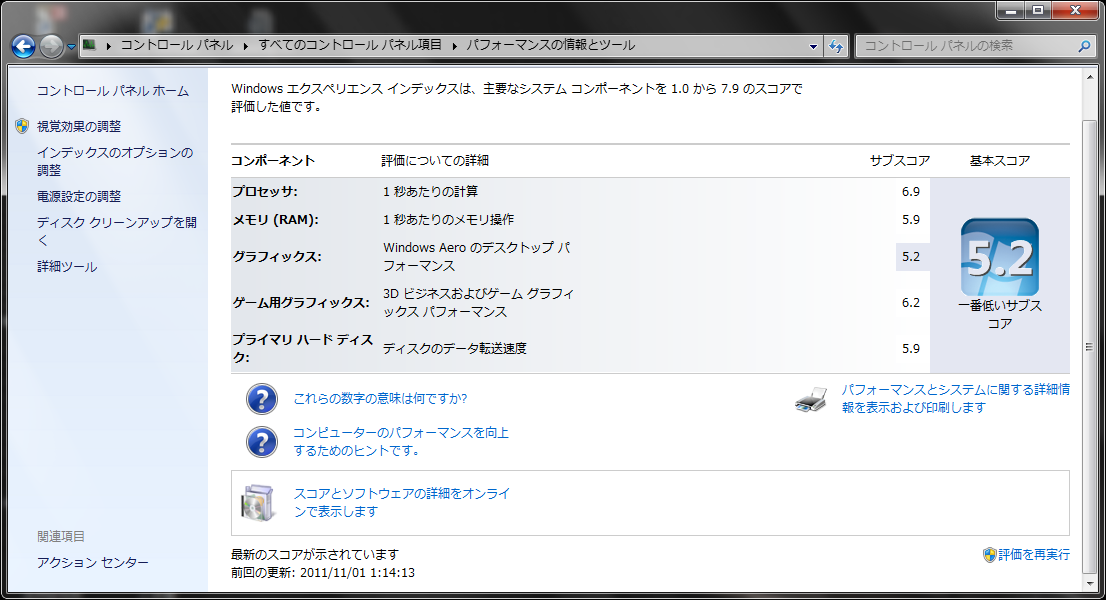
Task: Open 電源設定の調整 link
Action: pyautogui.click(x=79, y=196)
